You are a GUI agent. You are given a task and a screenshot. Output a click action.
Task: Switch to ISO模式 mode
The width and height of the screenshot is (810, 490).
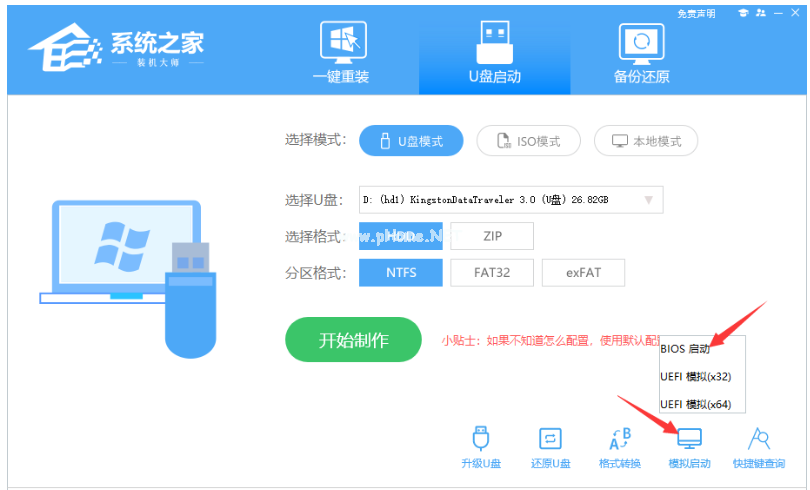(x=528, y=141)
